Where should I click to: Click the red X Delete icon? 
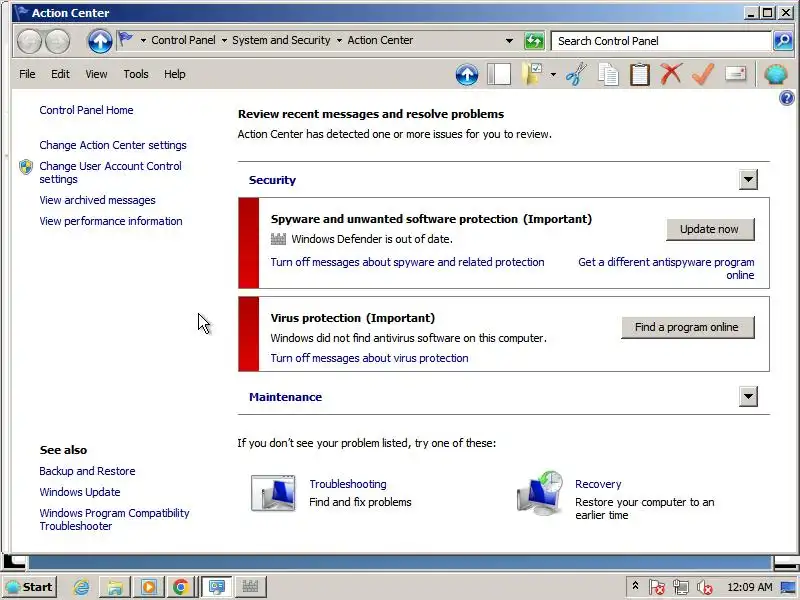point(671,74)
